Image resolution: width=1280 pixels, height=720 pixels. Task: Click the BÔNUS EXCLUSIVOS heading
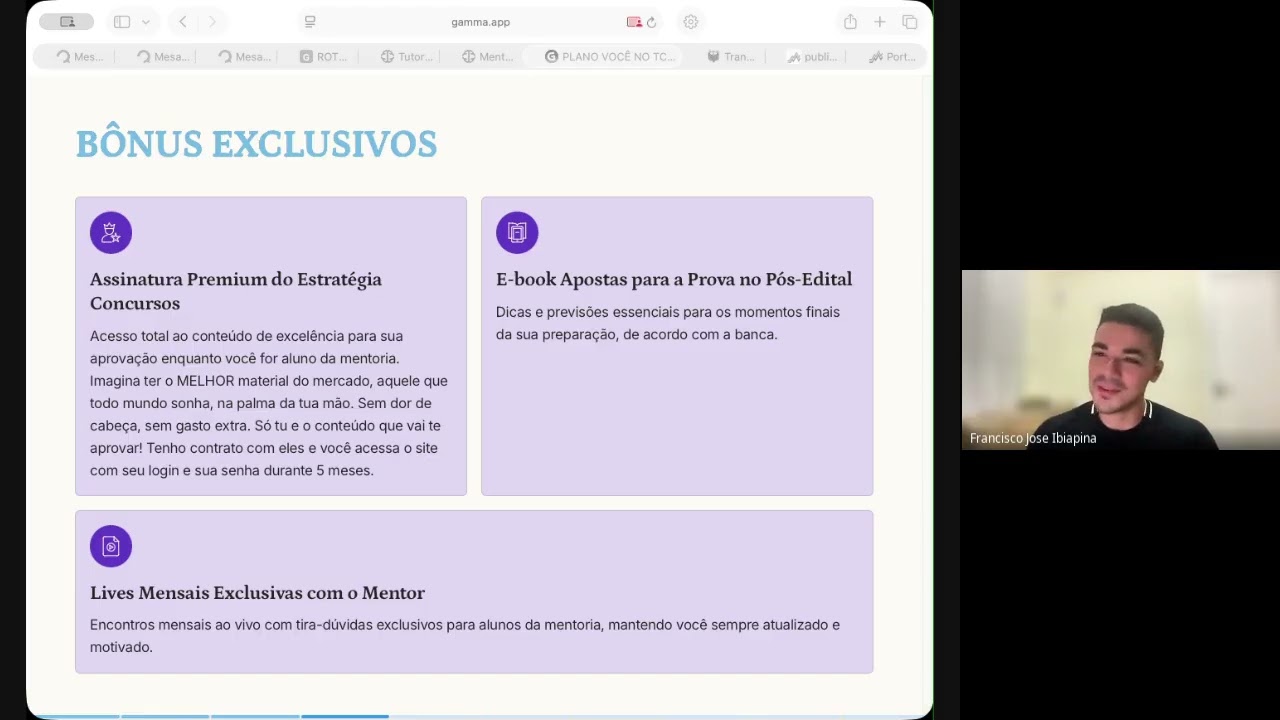(256, 144)
